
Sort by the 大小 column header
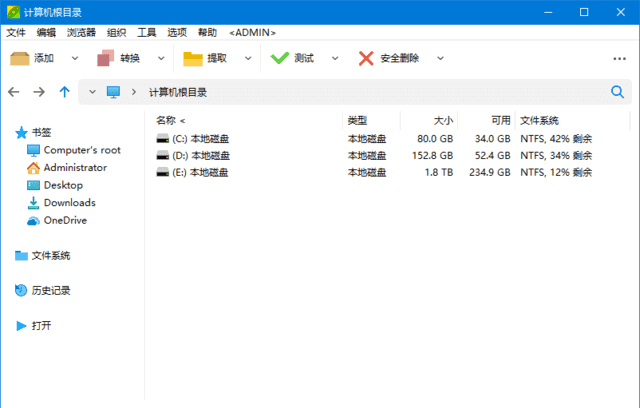[443, 120]
